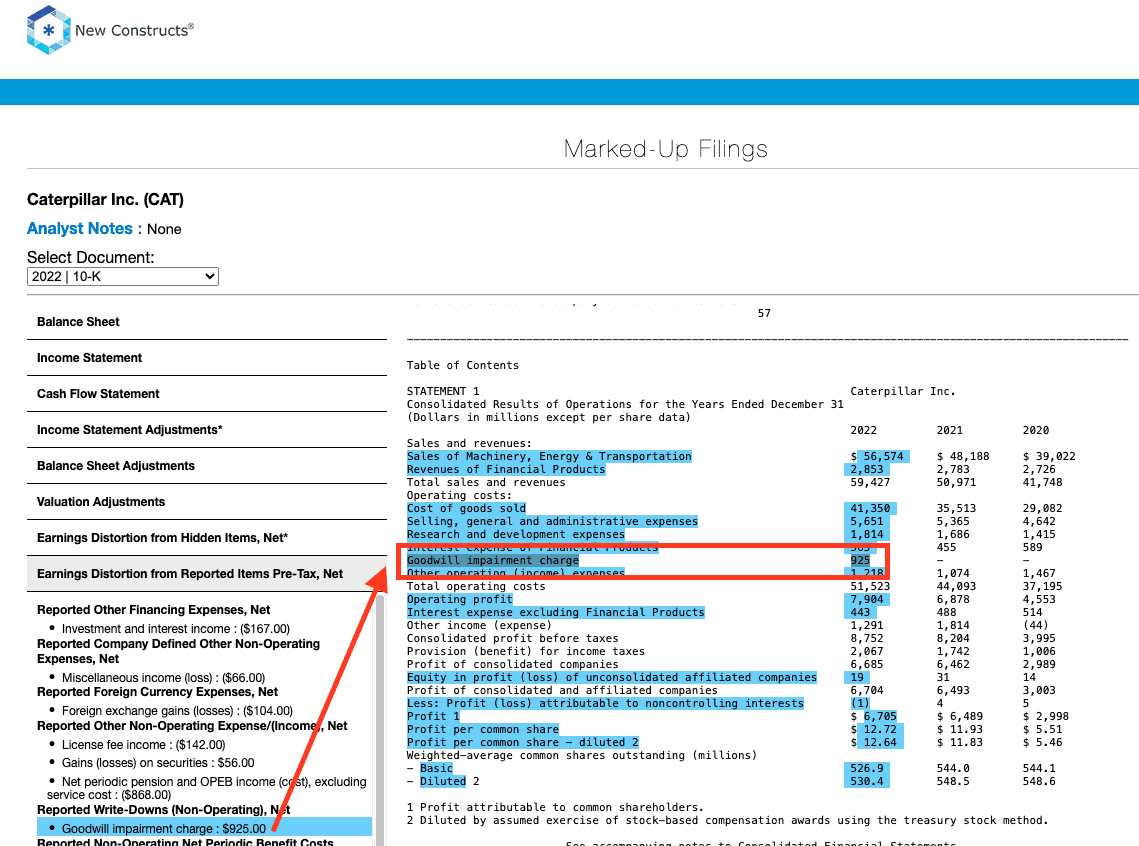Click the New Constructs hexagon logo icon

[x=48, y=30]
